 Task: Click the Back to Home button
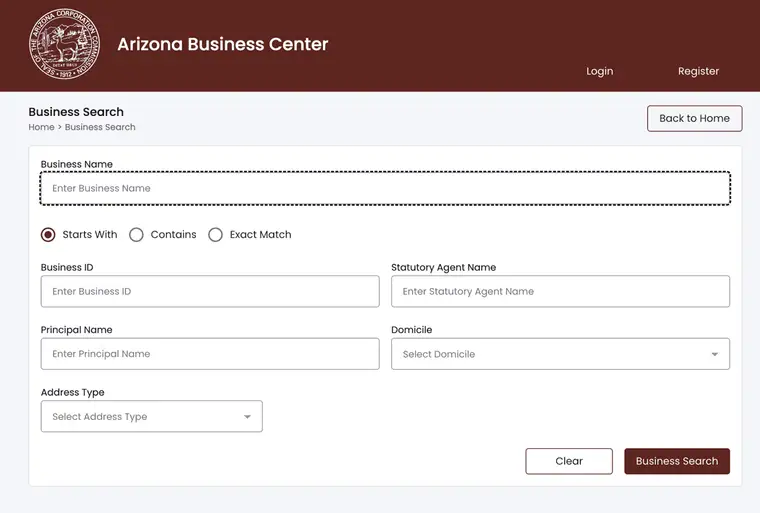coord(695,118)
